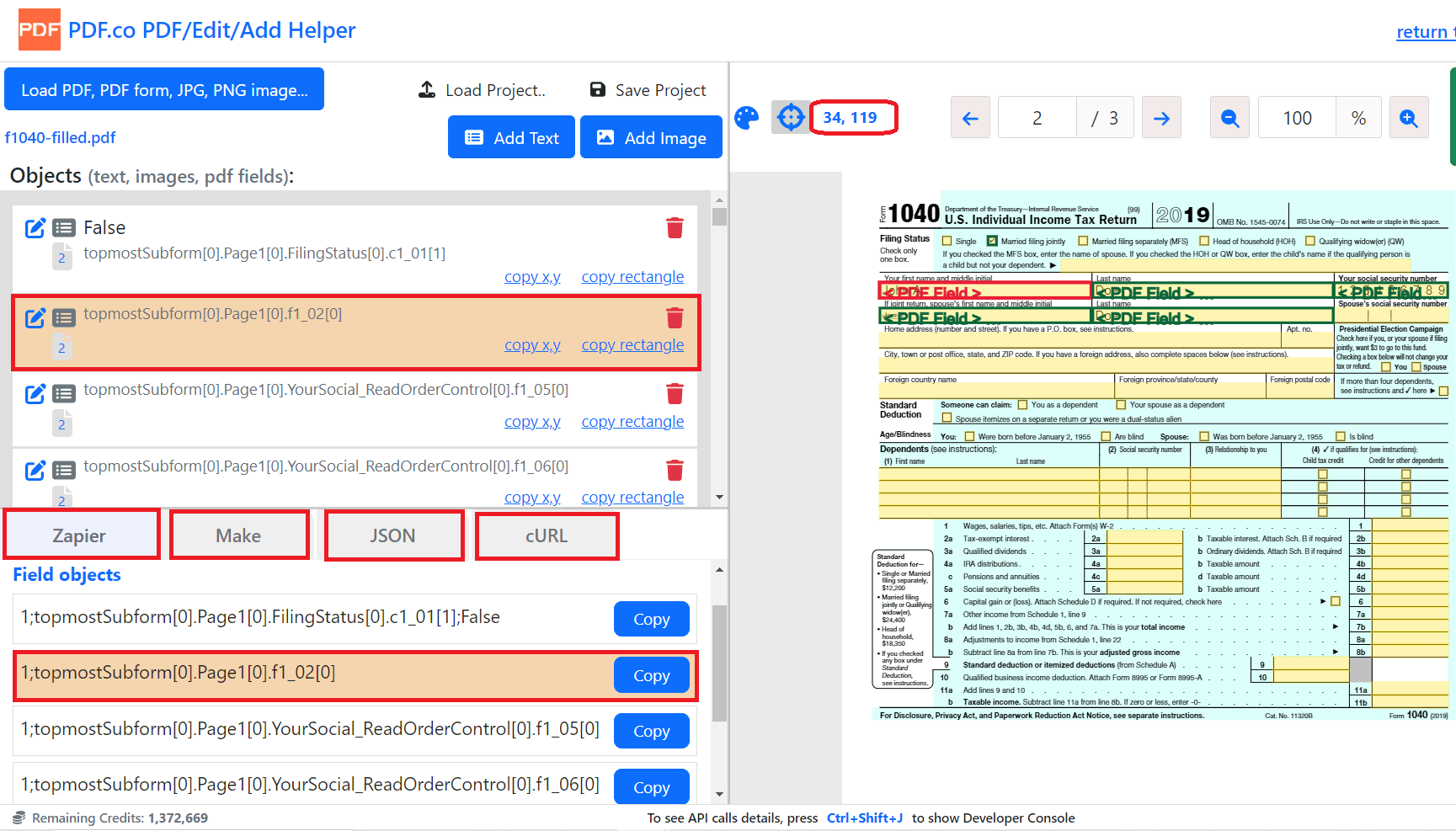Open the color palette icon
Viewport: 1456px width, 831px height.
[x=746, y=118]
